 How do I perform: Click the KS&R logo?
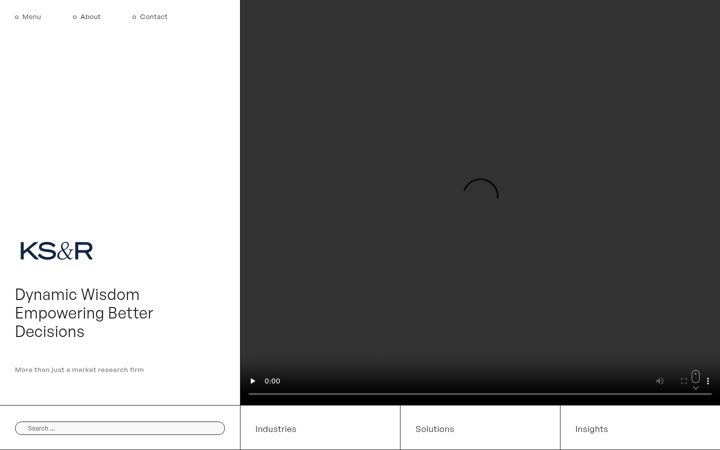56,251
